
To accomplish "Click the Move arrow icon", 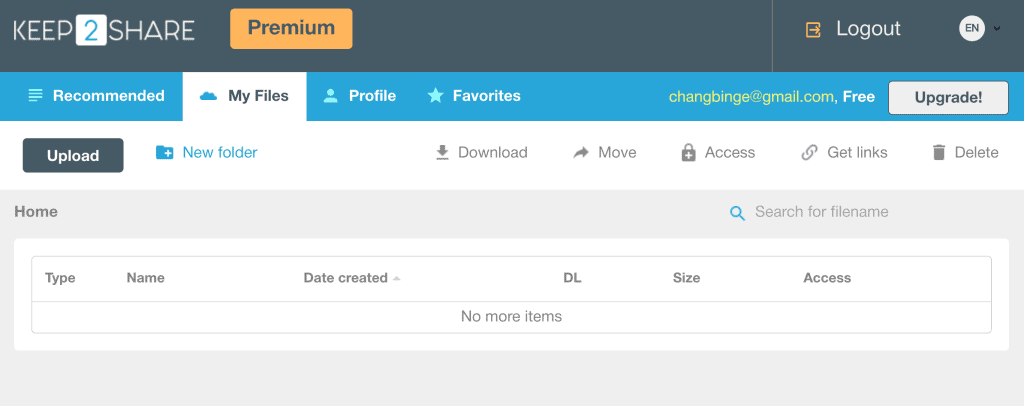I will pyautogui.click(x=581, y=153).
